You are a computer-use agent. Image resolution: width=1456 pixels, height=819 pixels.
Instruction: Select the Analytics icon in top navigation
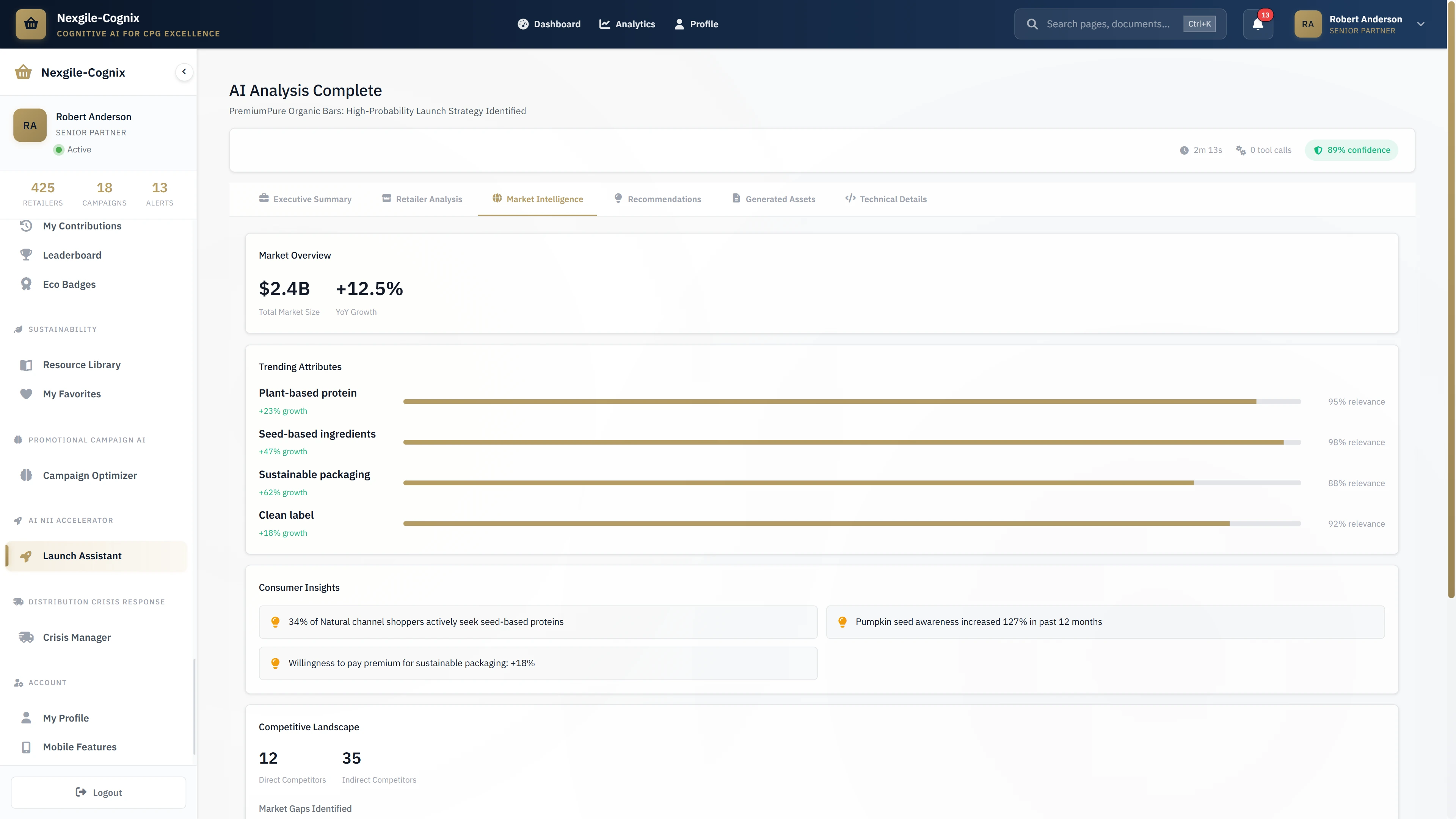pyautogui.click(x=604, y=24)
